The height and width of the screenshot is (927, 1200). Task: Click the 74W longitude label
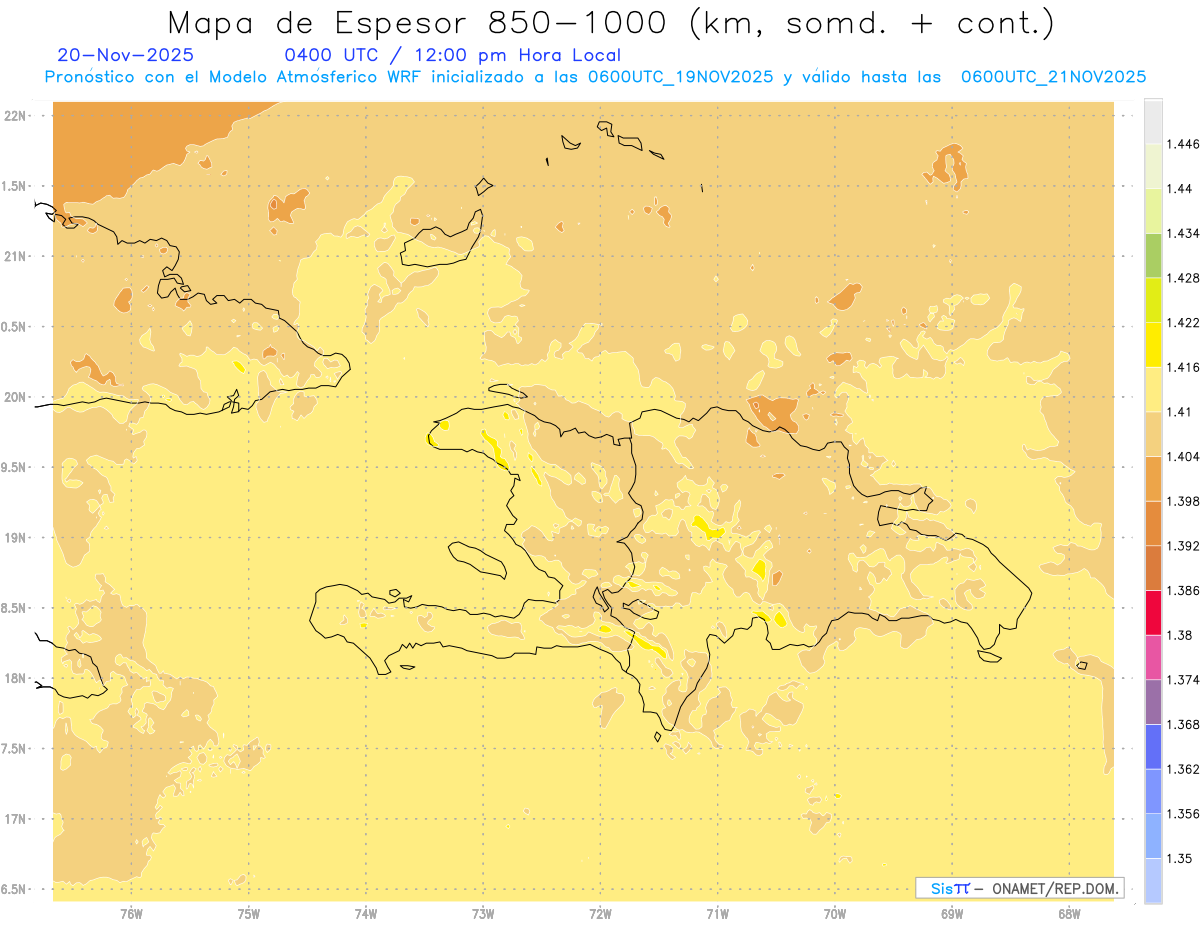[x=366, y=914]
